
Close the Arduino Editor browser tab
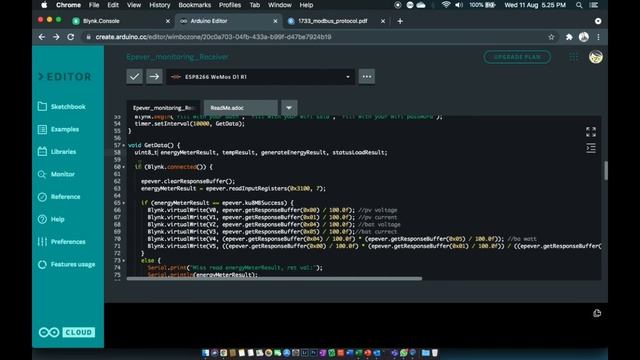click(275, 21)
